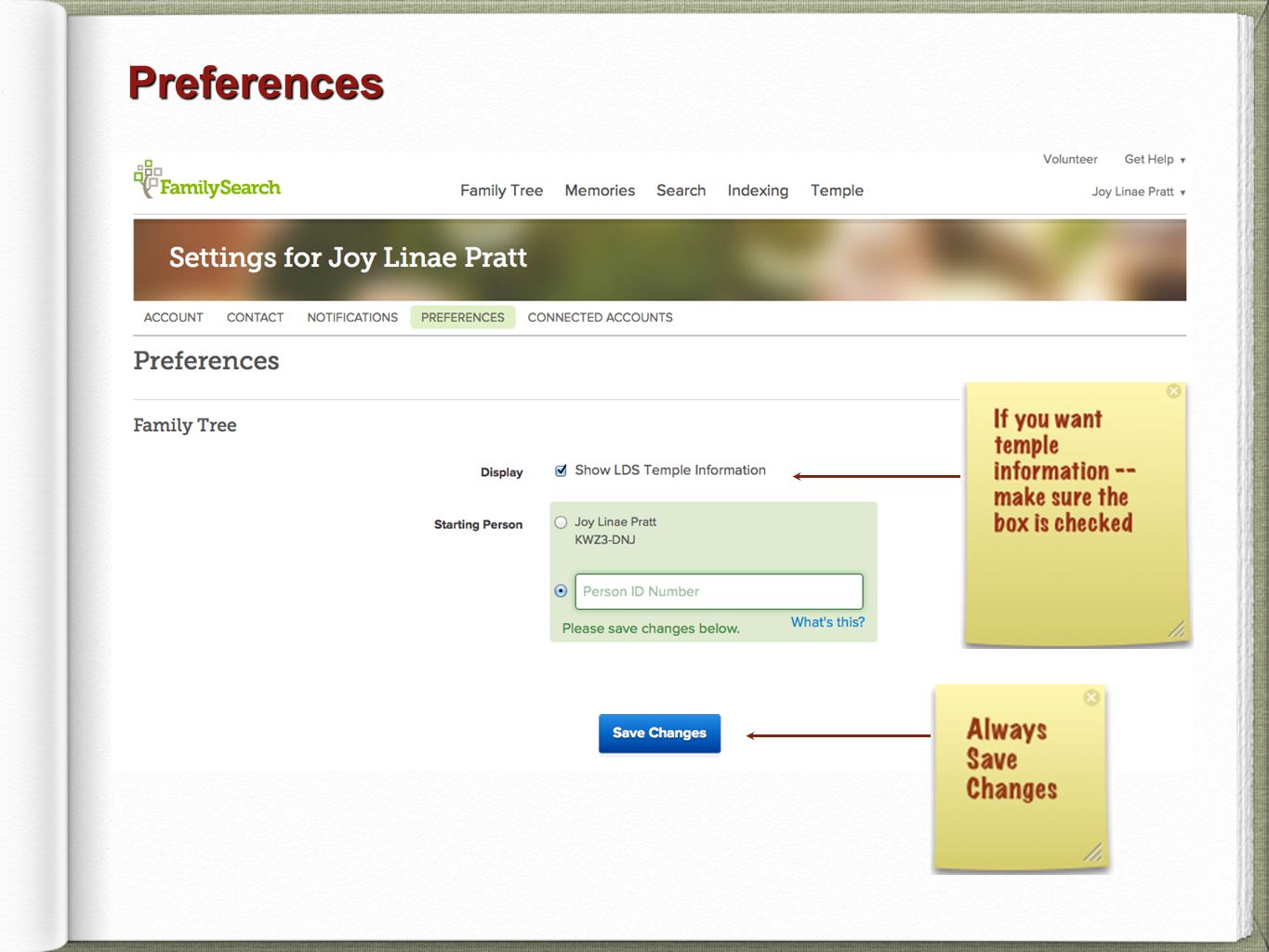Click the Volunteer link
Screen dimensions: 1269x952
[x=1070, y=159]
